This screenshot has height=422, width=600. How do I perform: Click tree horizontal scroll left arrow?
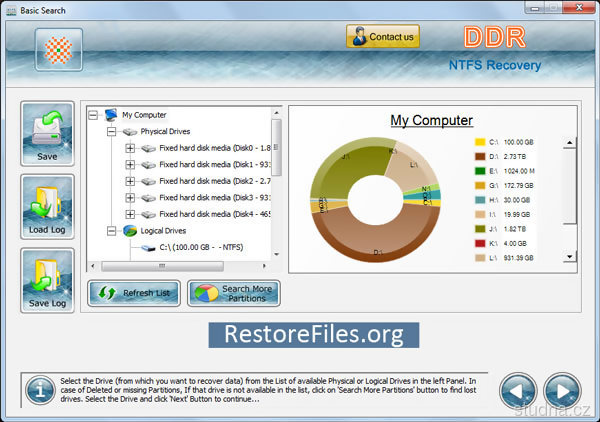coord(93,266)
